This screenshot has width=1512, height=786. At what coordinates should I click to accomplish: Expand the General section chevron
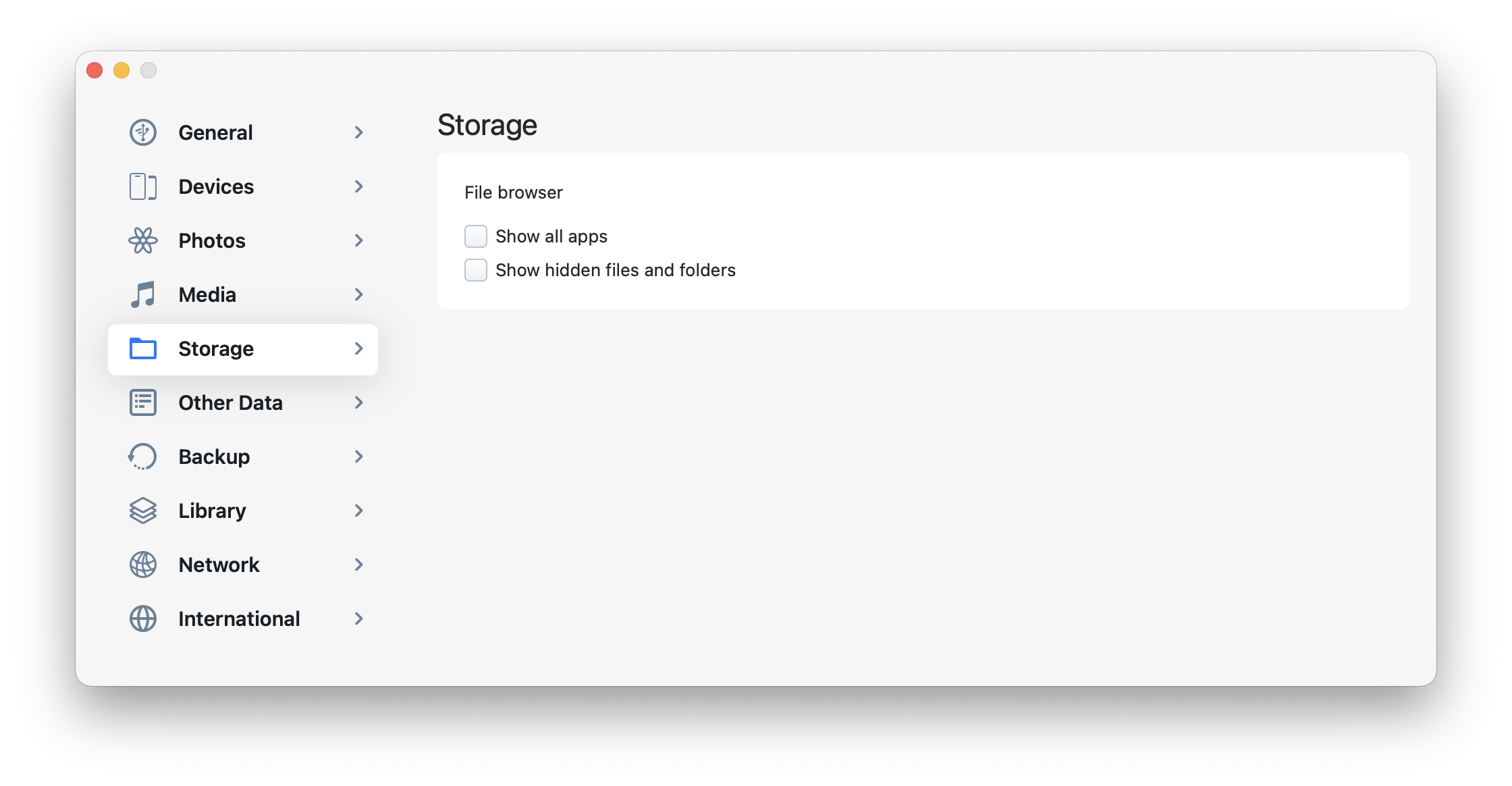[359, 132]
